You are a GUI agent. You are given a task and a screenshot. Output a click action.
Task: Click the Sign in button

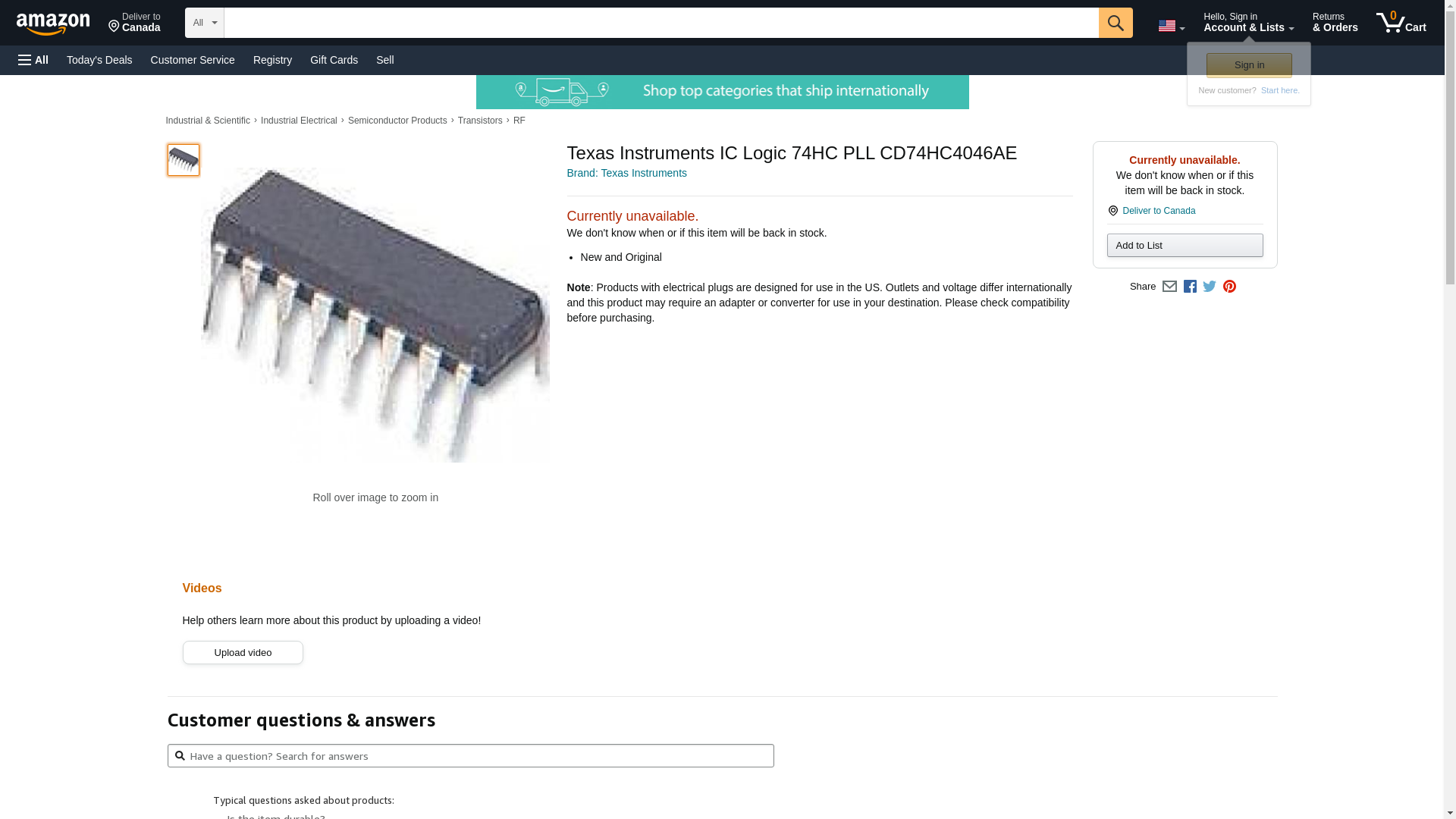pos(1249,65)
